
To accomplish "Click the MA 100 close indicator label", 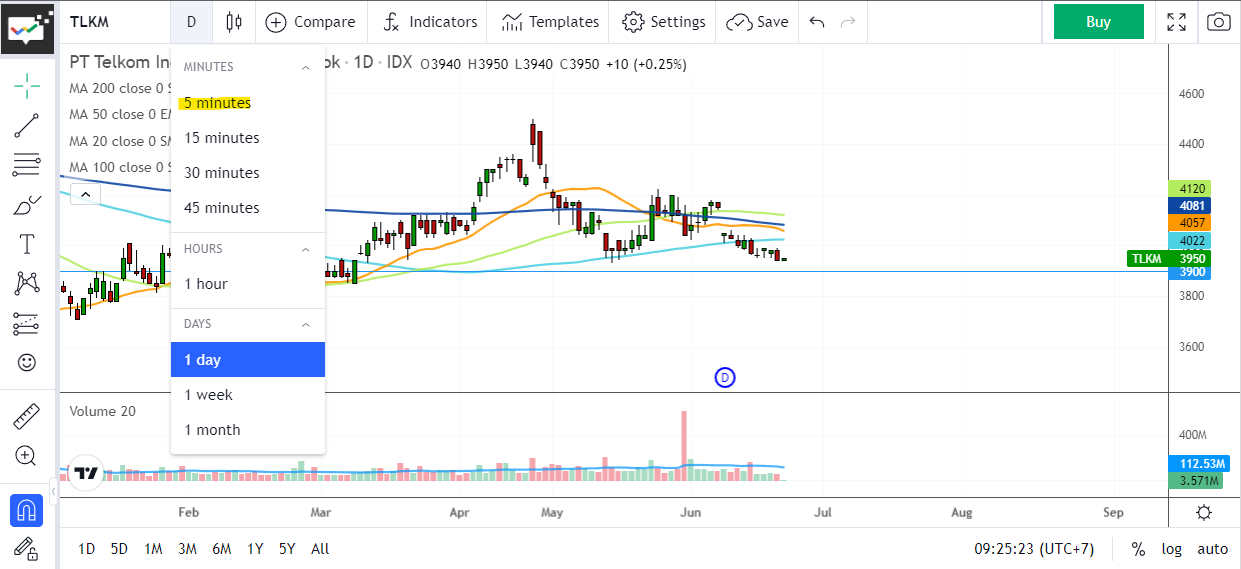I will click(120, 167).
